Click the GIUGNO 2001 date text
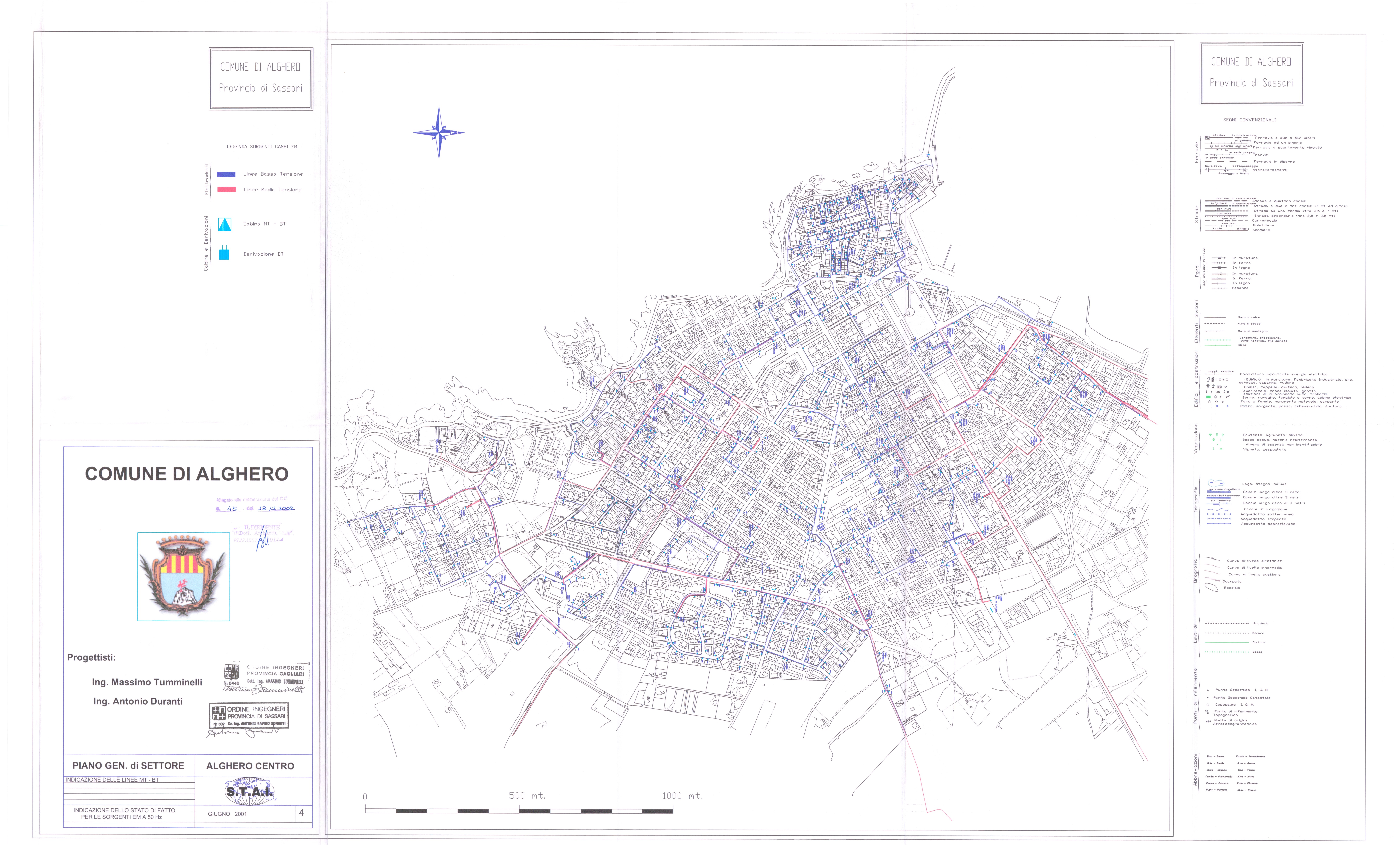Viewport: 1400px width, 845px height. (x=227, y=814)
